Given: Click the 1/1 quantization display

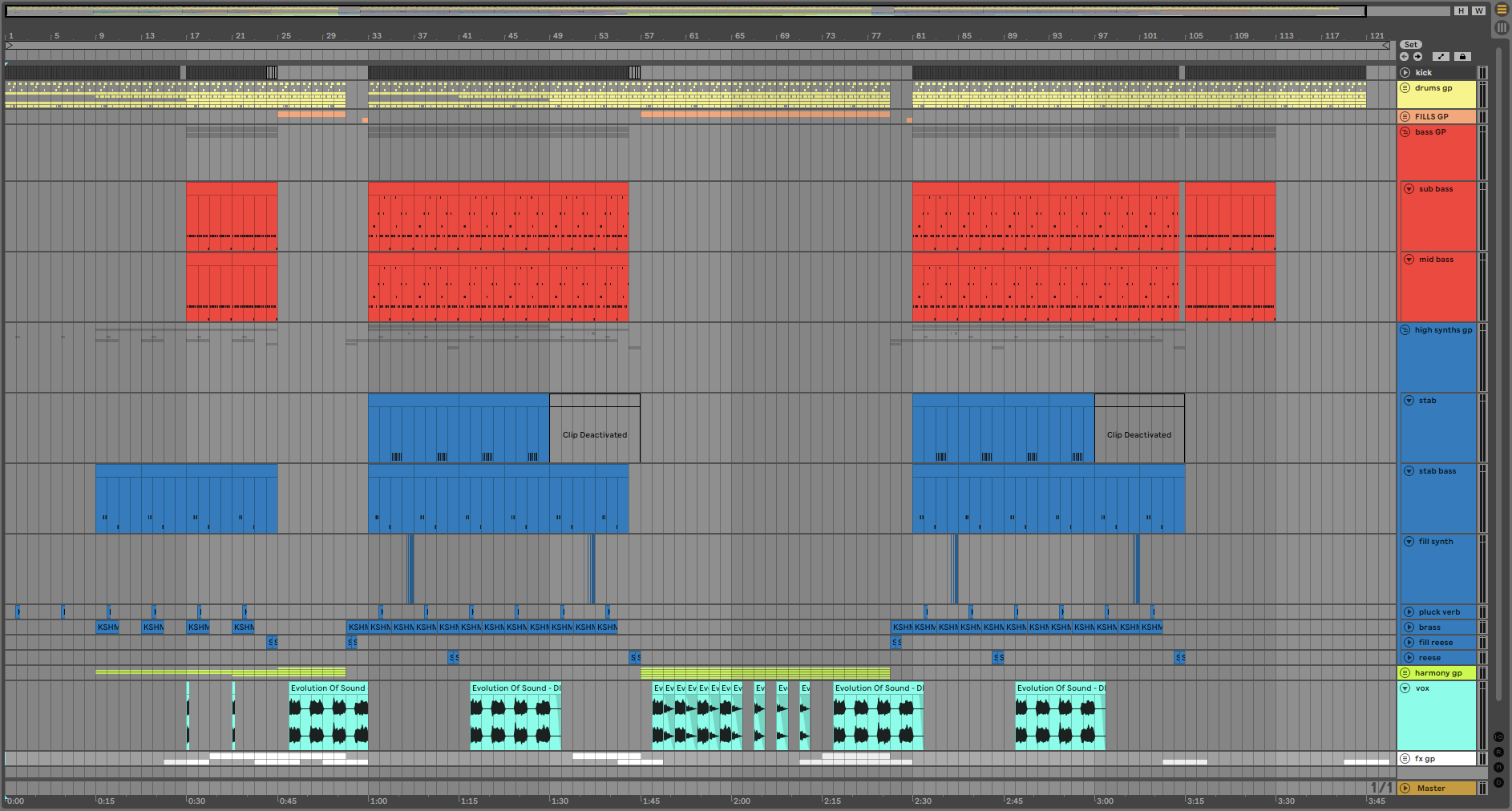Looking at the screenshot, I should coord(1381,788).
